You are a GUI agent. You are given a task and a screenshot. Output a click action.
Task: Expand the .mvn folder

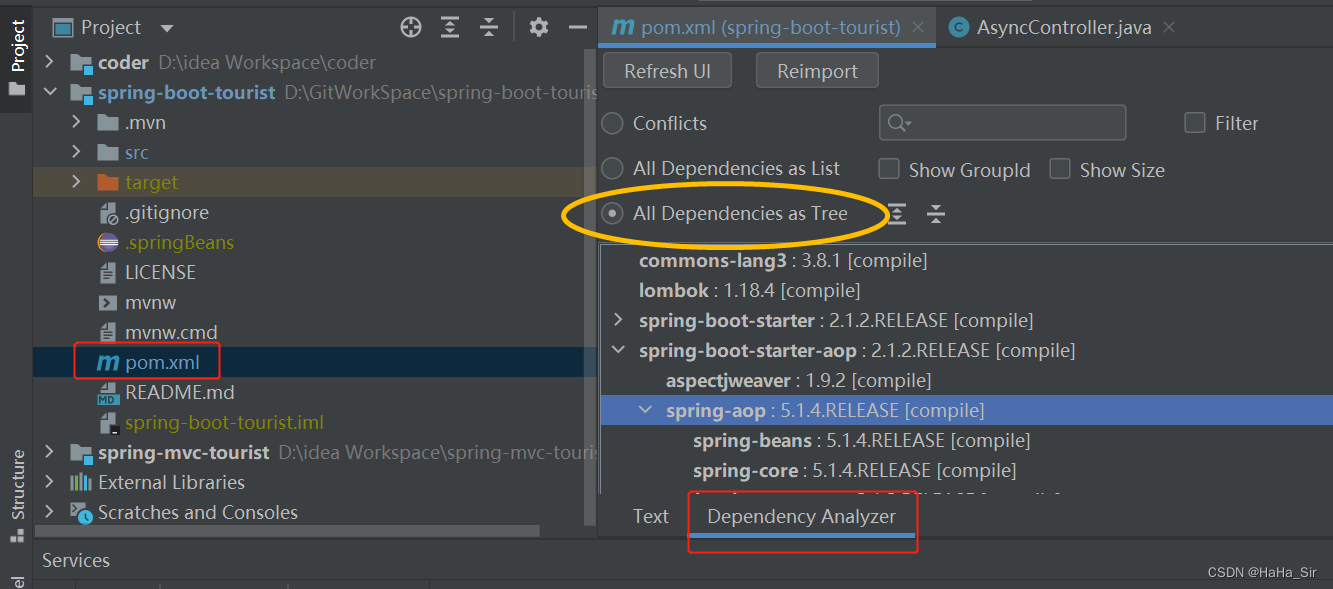(76, 122)
